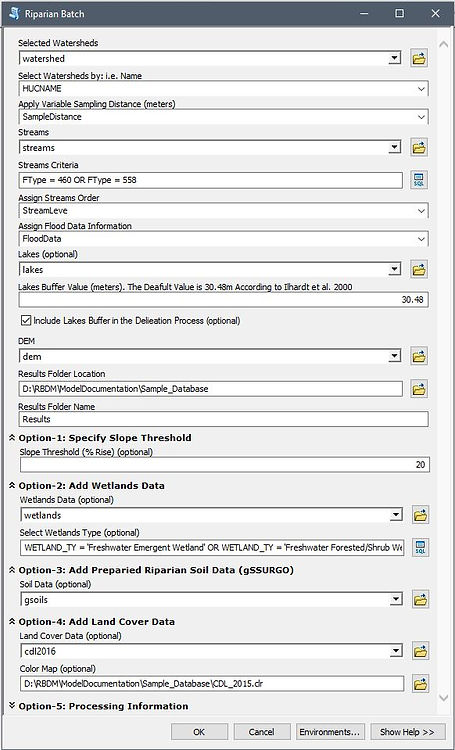Open the Environments settings button
This screenshot has height=750, width=455.
coord(330,732)
